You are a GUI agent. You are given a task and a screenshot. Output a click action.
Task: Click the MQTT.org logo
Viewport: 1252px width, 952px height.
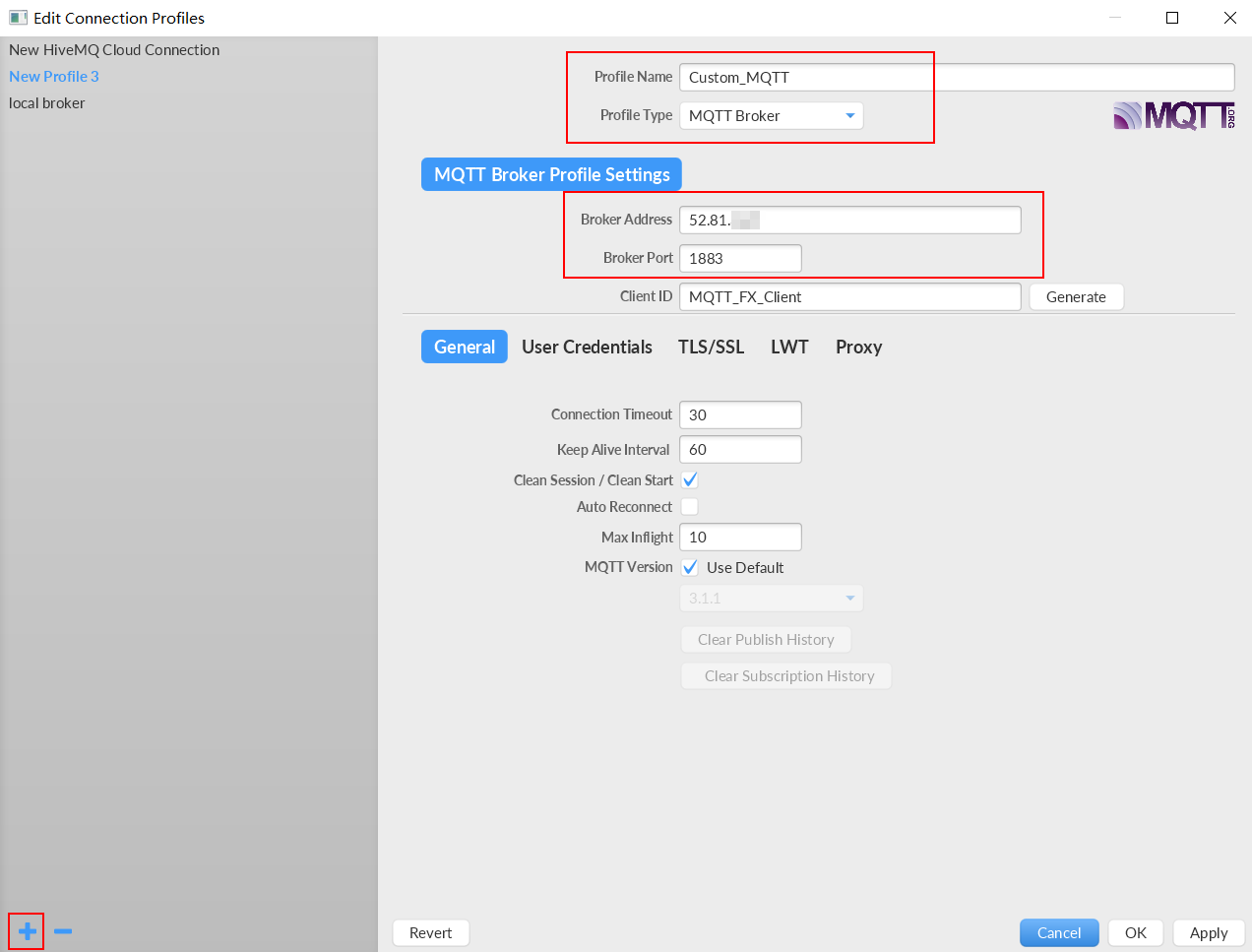coord(1173,116)
